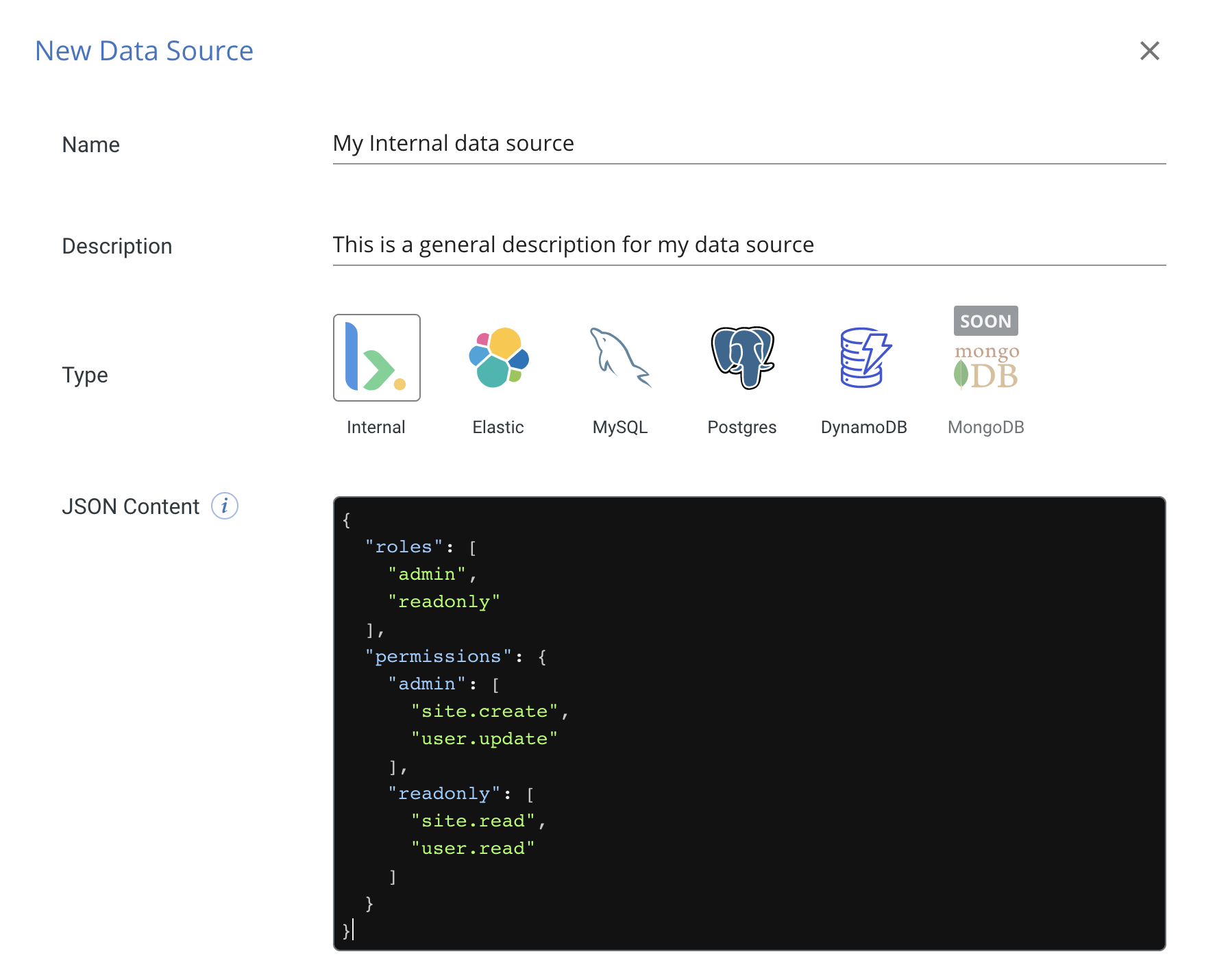Select the Internal data source type icon
1228x980 pixels.
376,358
